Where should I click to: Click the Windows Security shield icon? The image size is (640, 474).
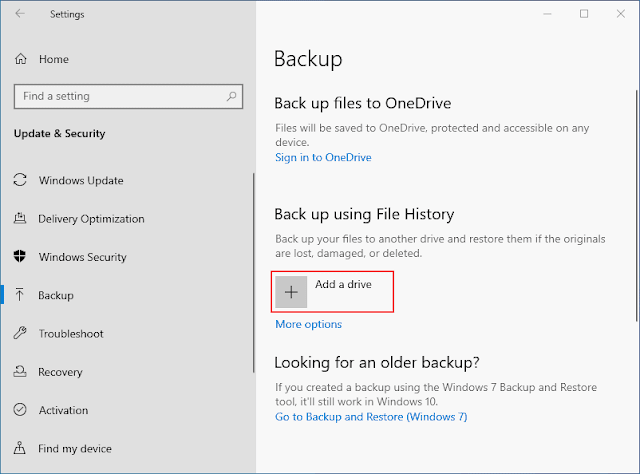point(20,256)
